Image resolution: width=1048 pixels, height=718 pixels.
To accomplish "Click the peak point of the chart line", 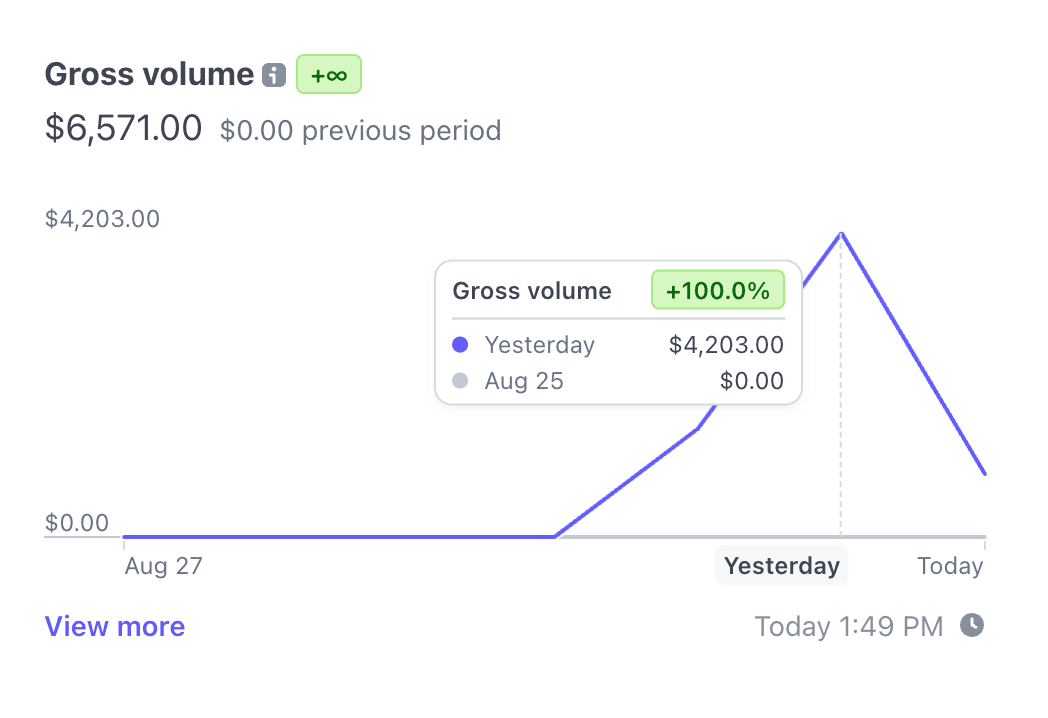I will point(842,233).
